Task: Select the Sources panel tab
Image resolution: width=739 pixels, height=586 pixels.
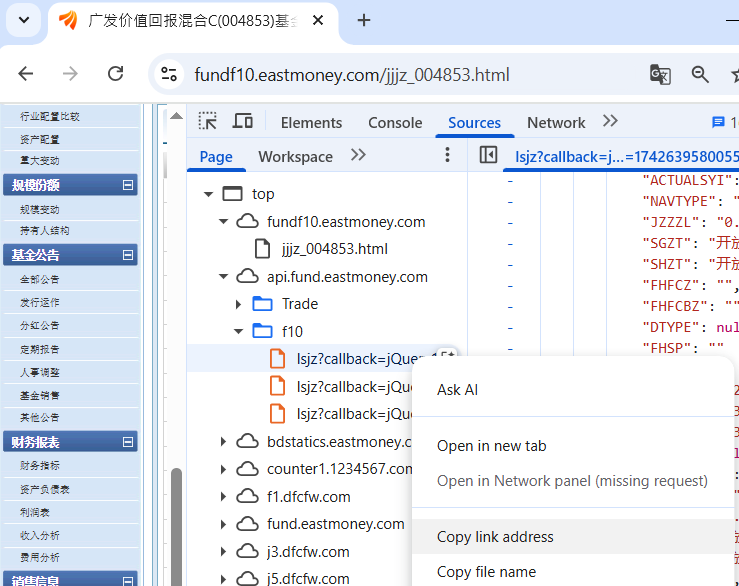Action: click(x=474, y=123)
